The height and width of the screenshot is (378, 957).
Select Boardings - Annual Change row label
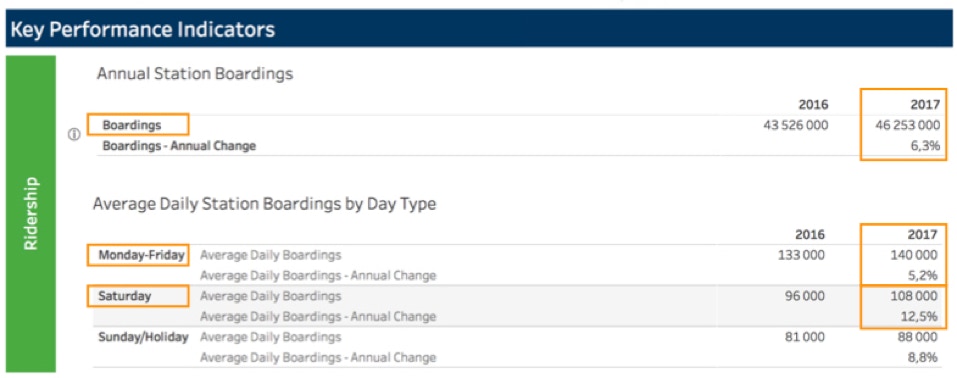coord(179,146)
